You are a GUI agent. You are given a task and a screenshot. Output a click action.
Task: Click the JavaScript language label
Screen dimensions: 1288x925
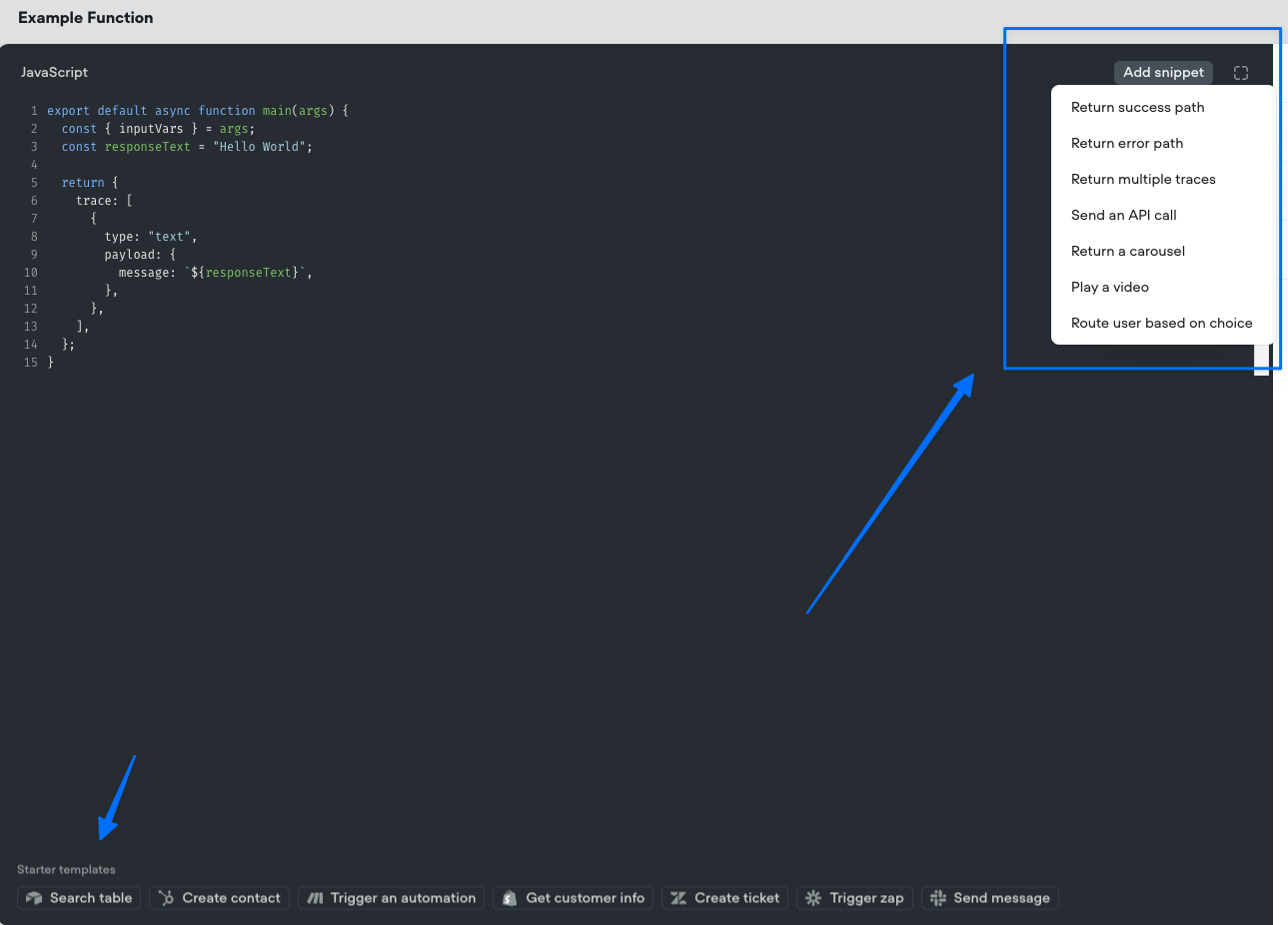[x=54, y=73]
